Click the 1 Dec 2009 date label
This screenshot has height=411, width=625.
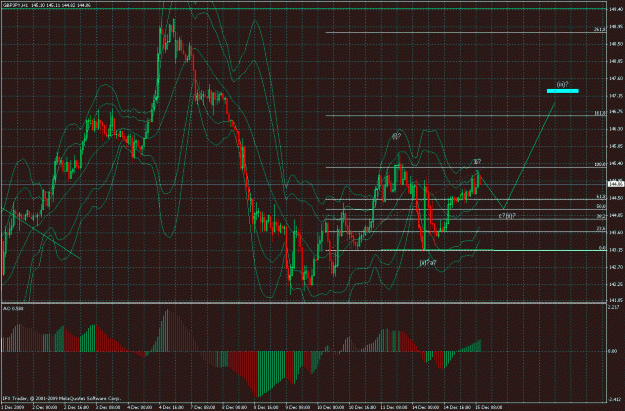14,407
